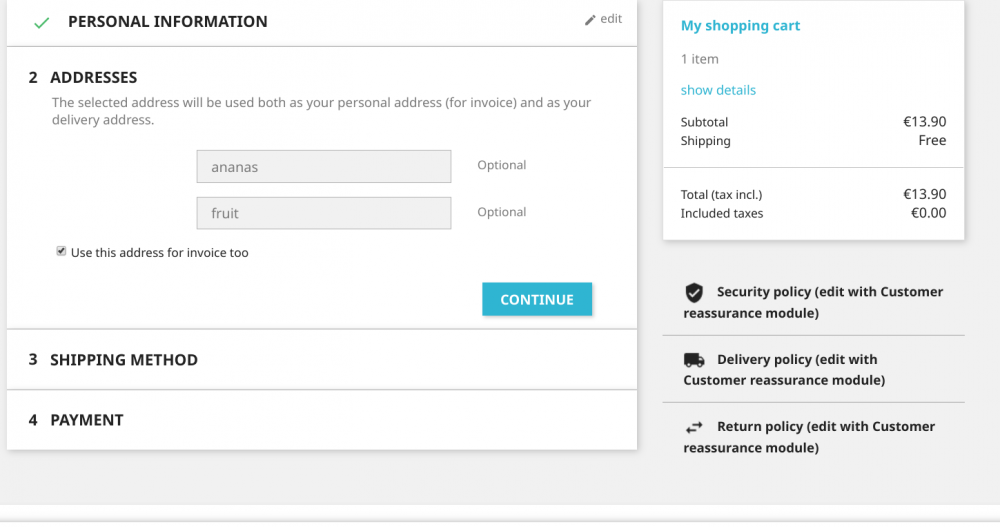Click the Return policy arrows icon
The height and width of the screenshot is (527, 1000).
click(694, 427)
